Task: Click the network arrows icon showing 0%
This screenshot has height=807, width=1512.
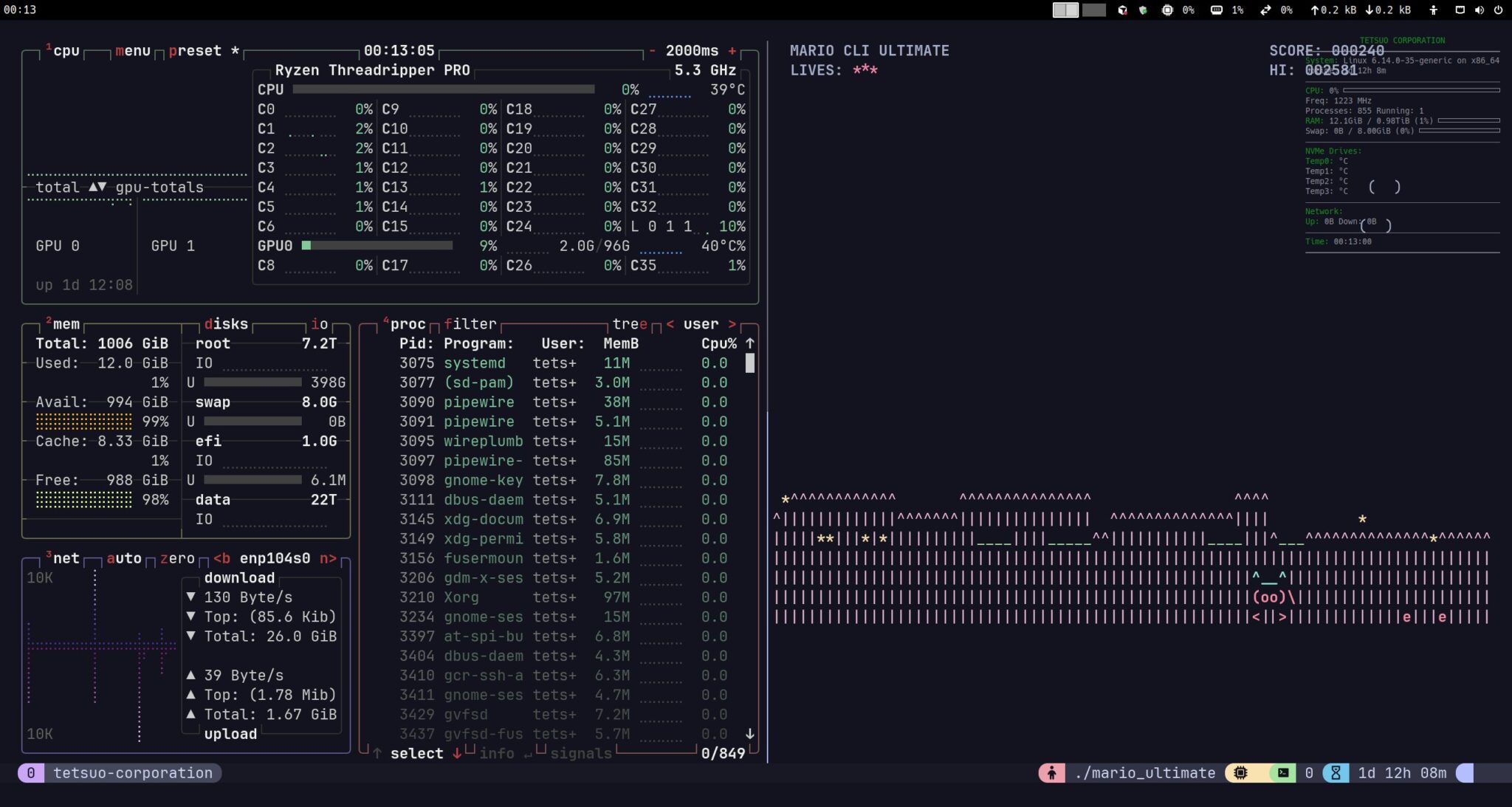Action: [1268, 10]
